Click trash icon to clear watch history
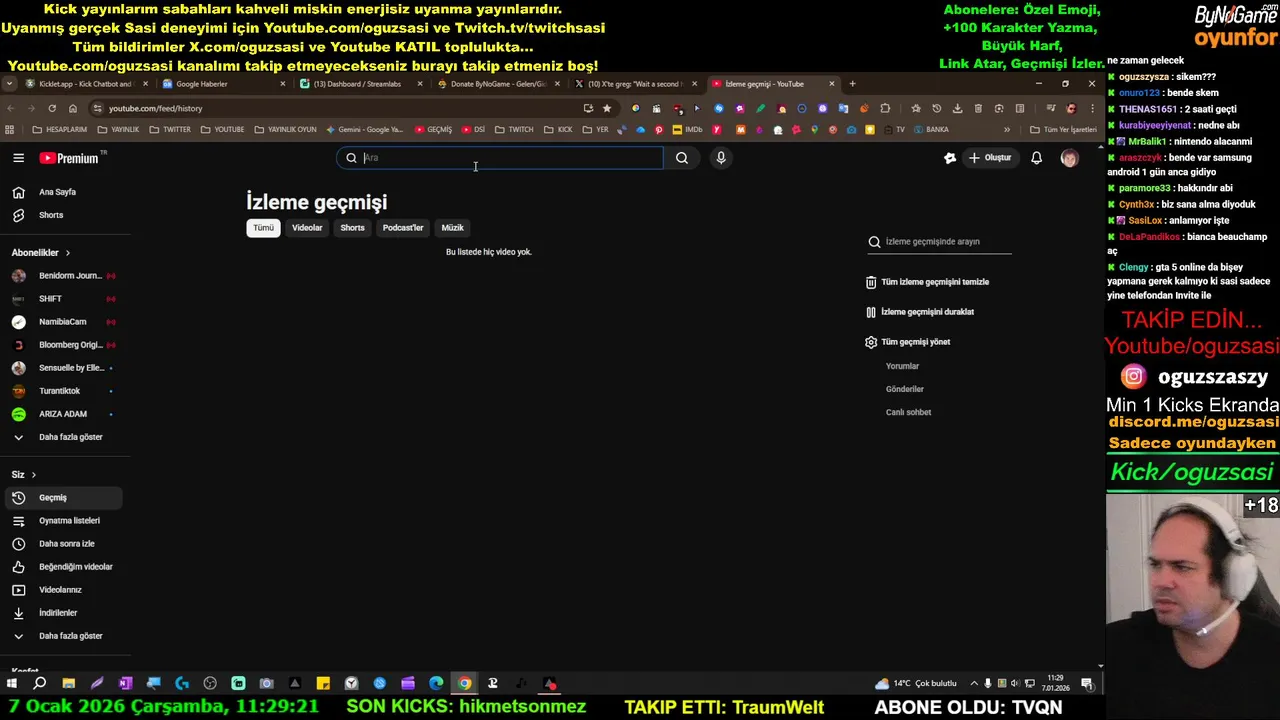 pyautogui.click(x=871, y=282)
